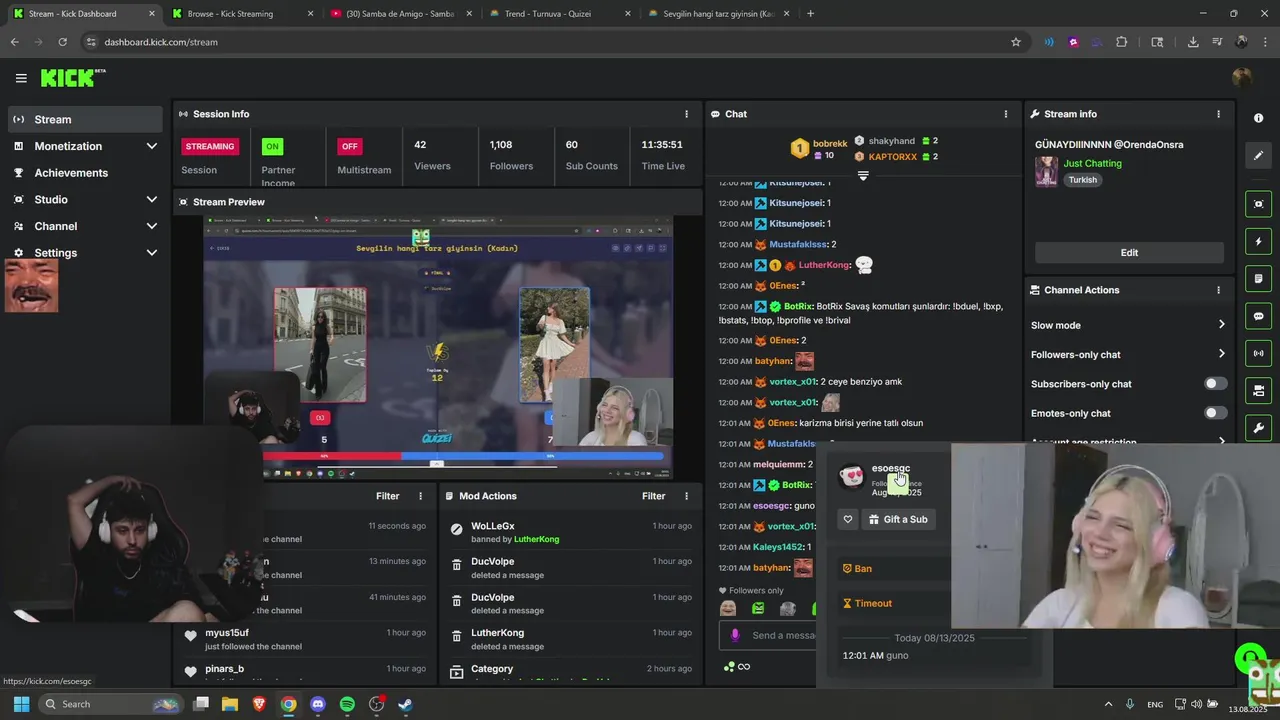Toggle the lightning bolt widget icon in sidebar
The width and height of the screenshot is (1280, 720).
(x=1258, y=241)
